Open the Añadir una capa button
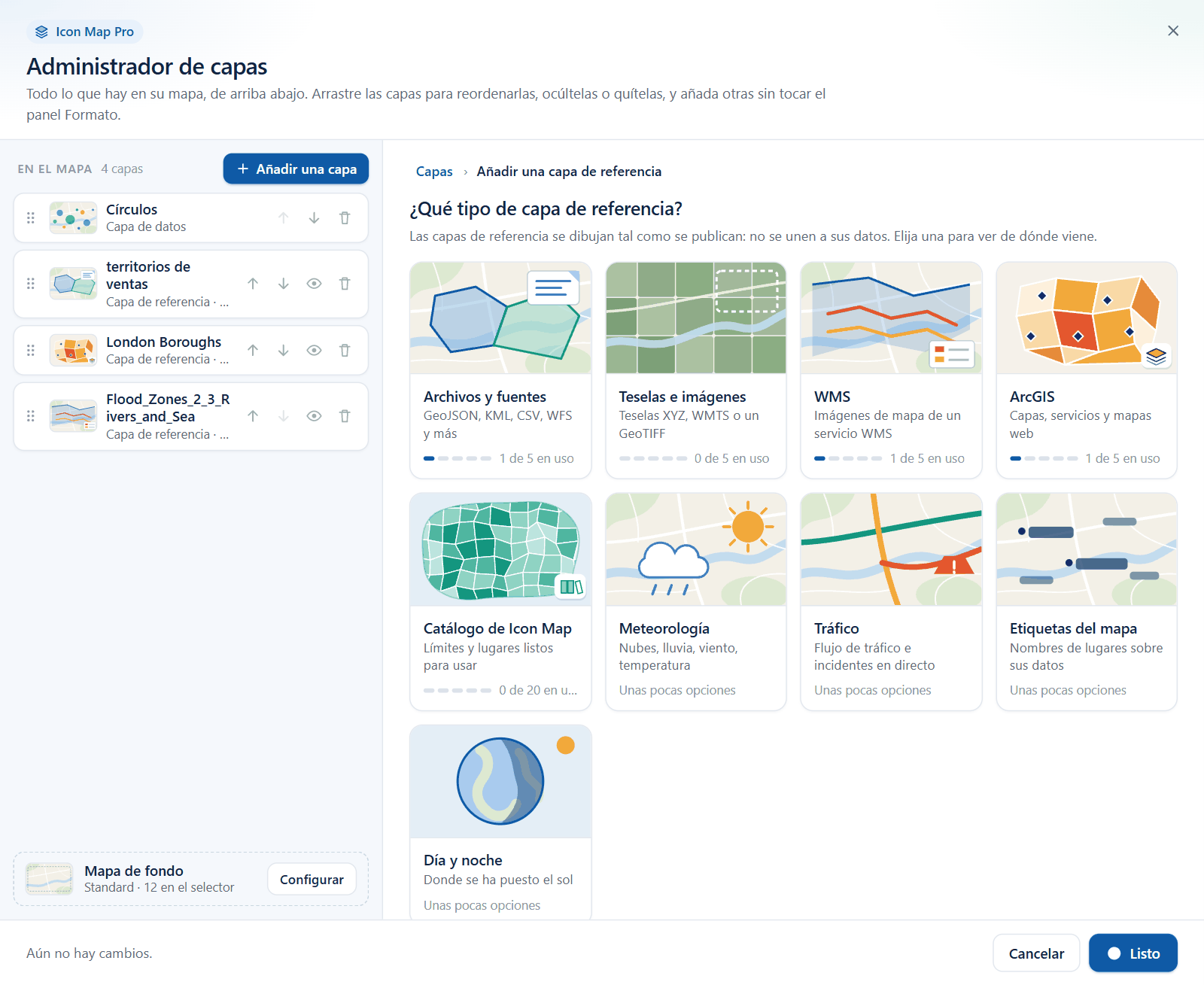This screenshot has width=1204, height=985. [296, 169]
